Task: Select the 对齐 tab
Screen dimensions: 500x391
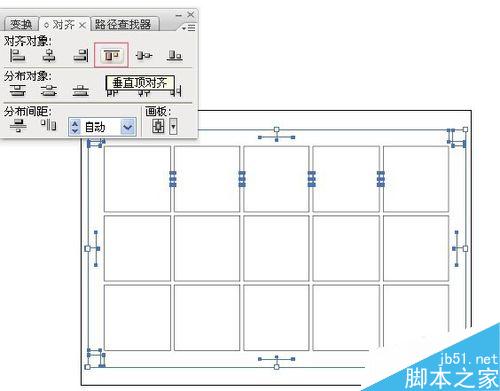Action: (x=63, y=25)
